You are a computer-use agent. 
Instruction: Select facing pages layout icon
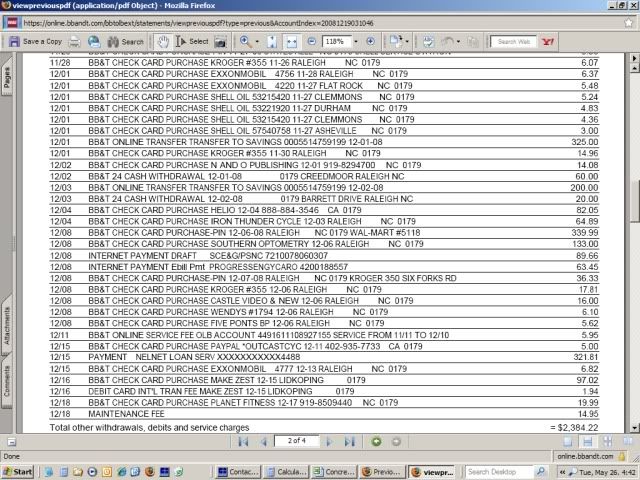pyautogui.click(x=628, y=442)
